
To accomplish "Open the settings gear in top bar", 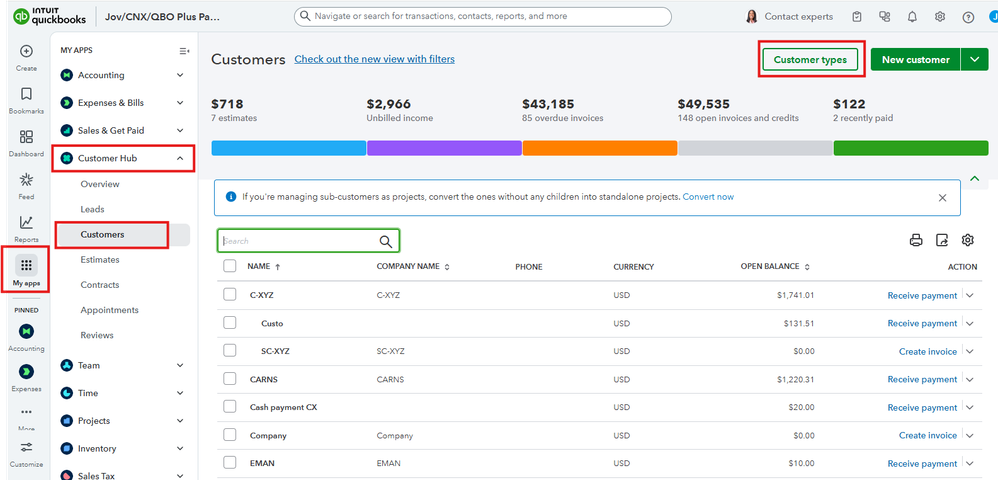I will click(940, 17).
